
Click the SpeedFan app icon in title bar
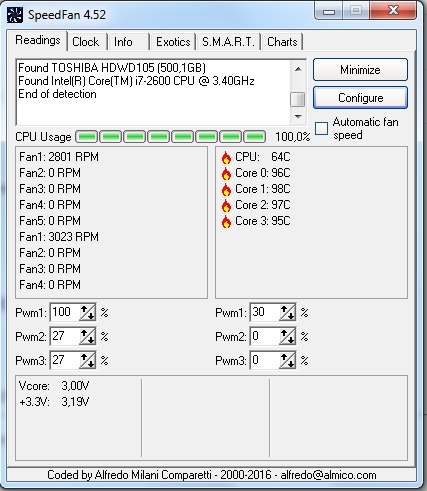15,15
